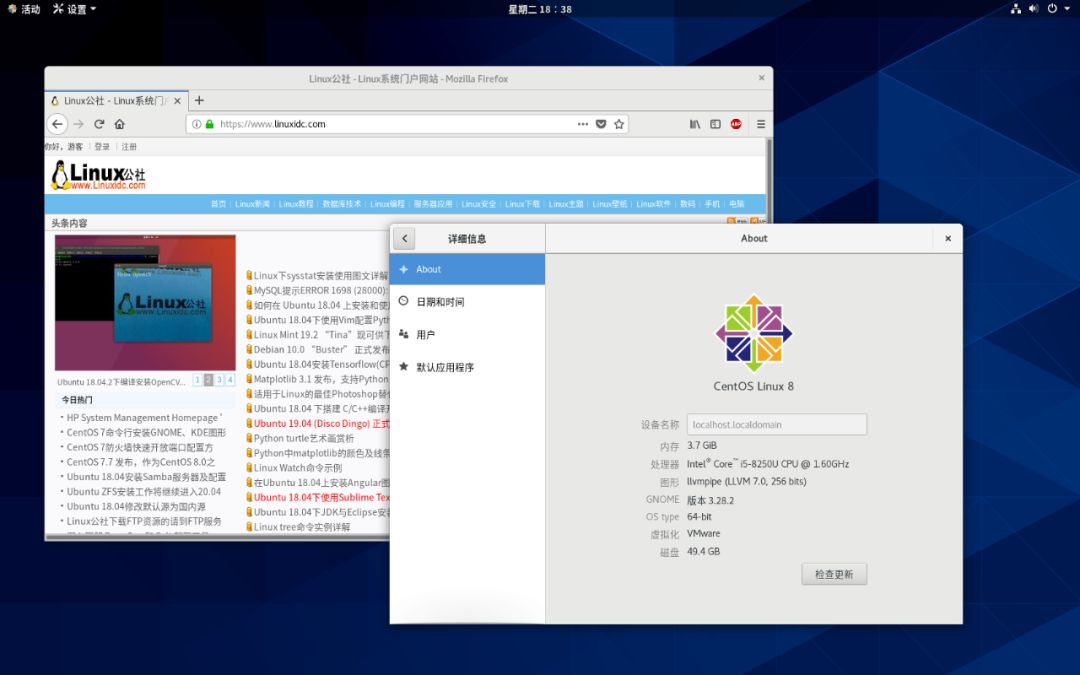Open HP System Management Homepage article
The width and height of the screenshot is (1080, 675).
pyautogui.click(x=143, y=417)
